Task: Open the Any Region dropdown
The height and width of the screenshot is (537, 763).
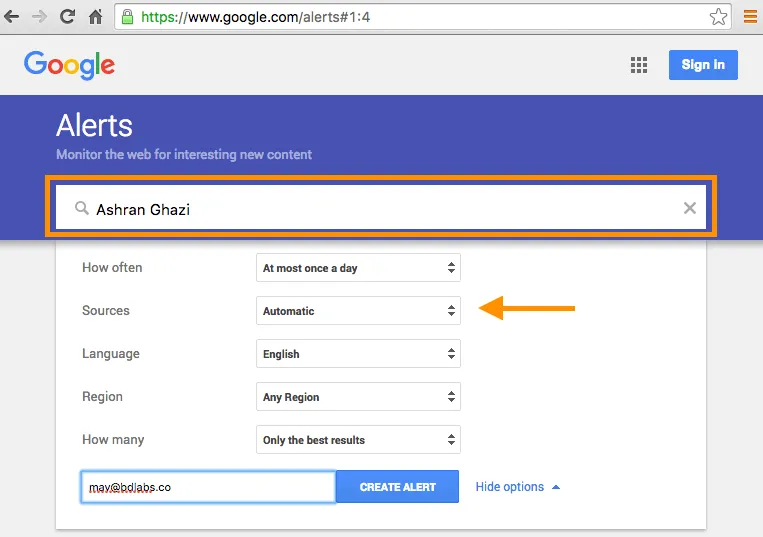Action: pyautogui.click(x=359, y=397)
